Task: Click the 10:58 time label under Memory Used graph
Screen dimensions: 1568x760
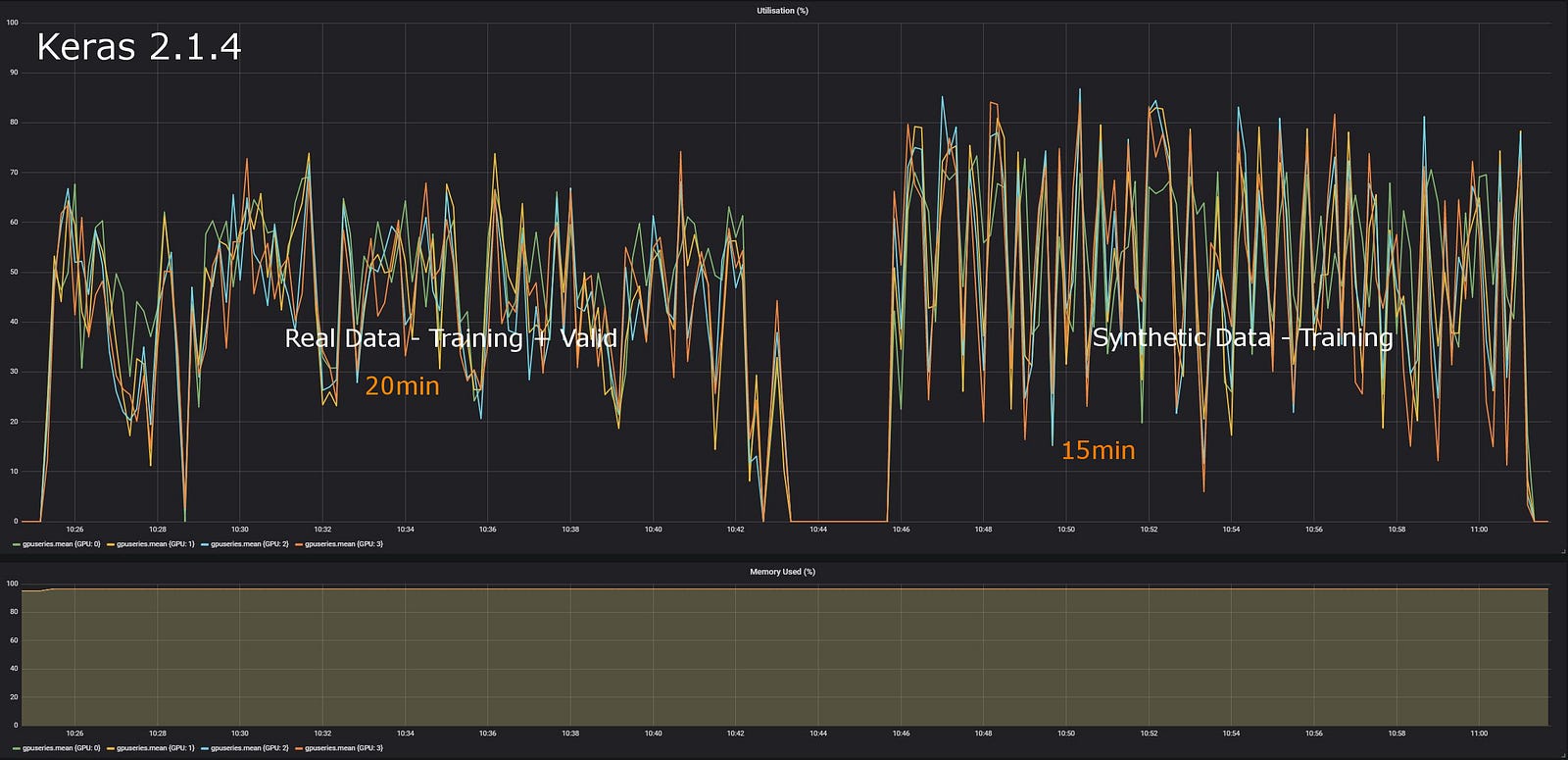Action: pyautogui.click(x=1396, y=734)
